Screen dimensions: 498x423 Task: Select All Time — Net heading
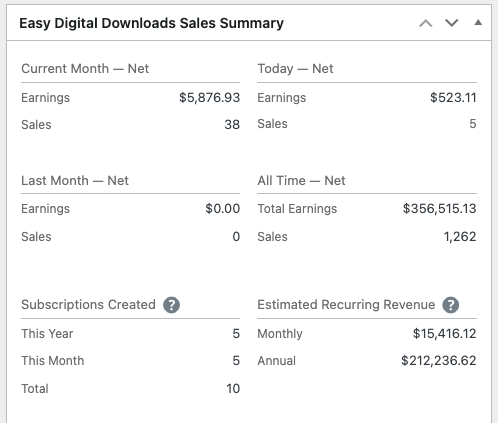[301, 181]
